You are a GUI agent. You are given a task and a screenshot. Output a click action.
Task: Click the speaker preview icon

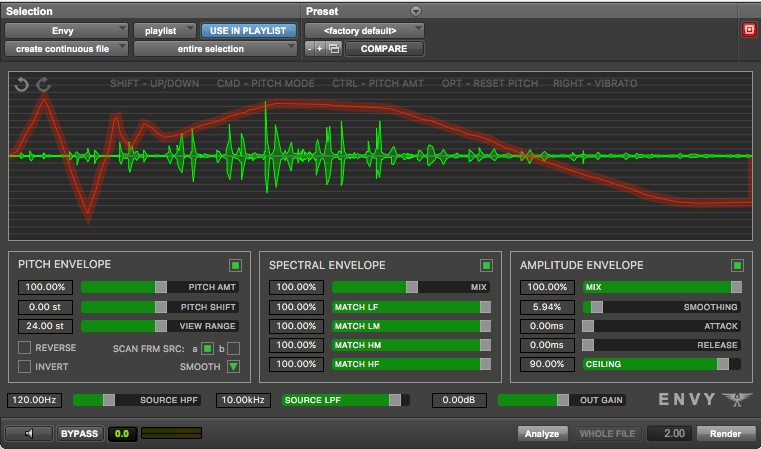(x=29, y=433)
